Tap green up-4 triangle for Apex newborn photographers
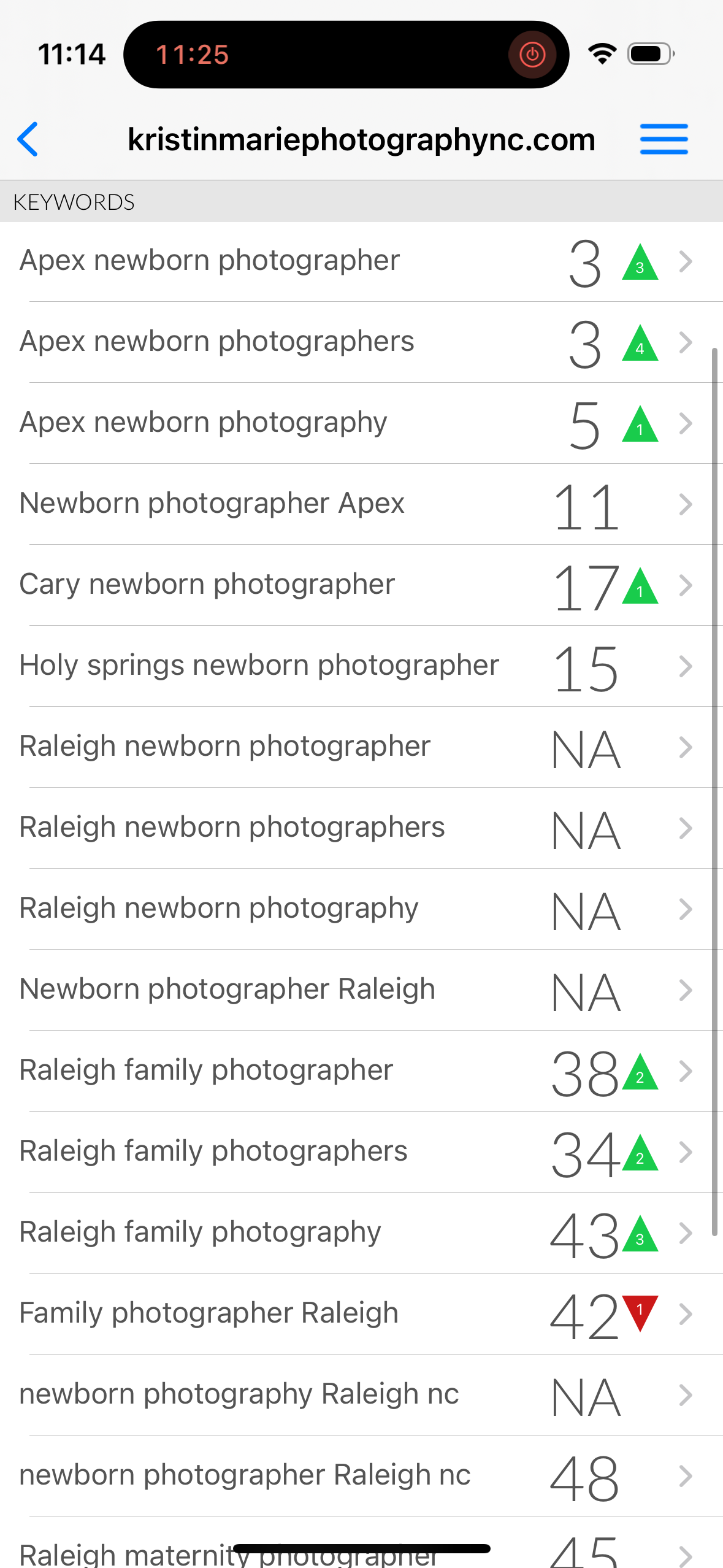 (640, 344)
